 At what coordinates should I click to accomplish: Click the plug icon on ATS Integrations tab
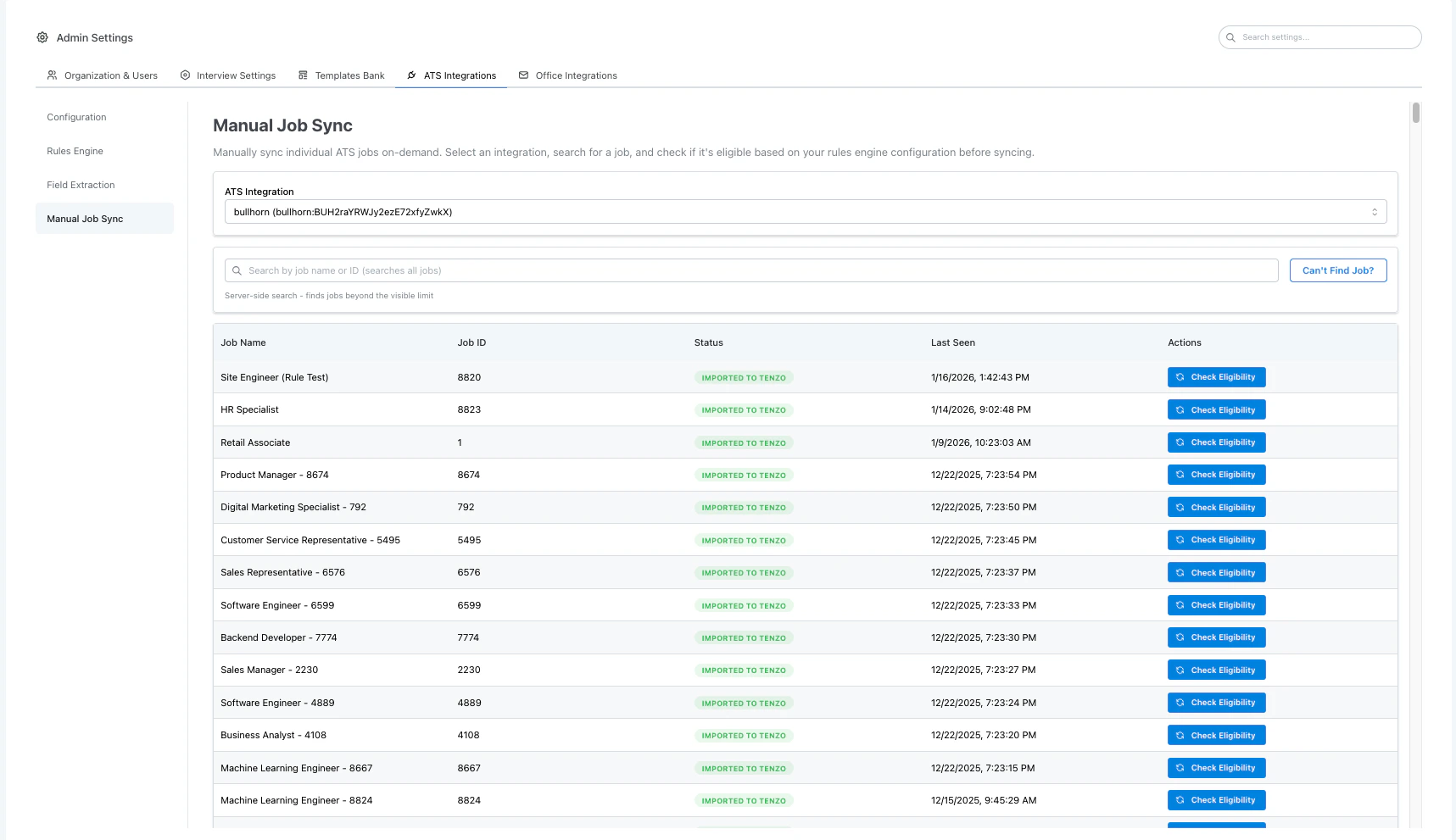click(412, 75)
